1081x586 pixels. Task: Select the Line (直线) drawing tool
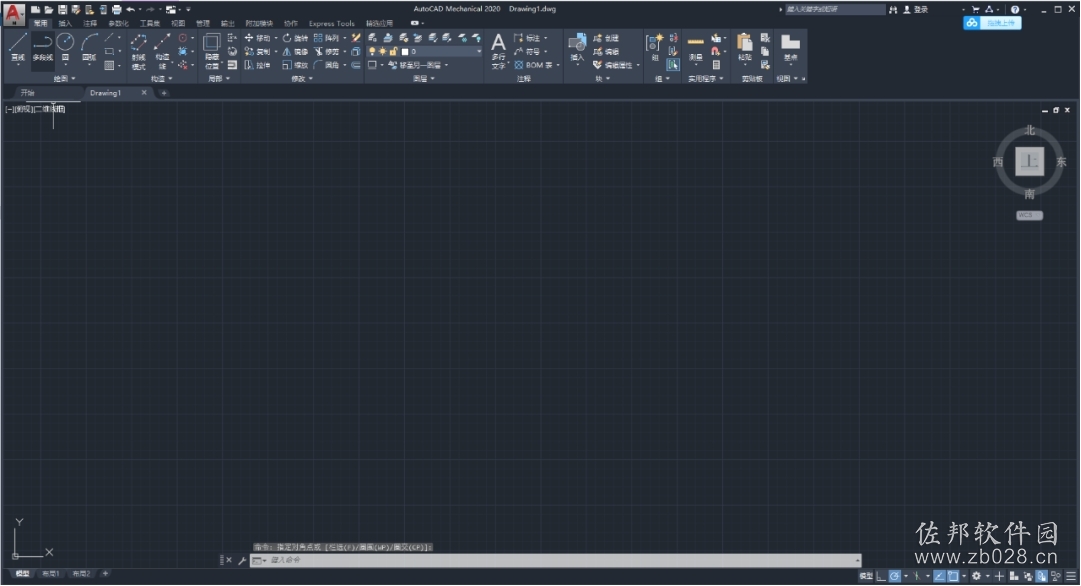[18, 48]
